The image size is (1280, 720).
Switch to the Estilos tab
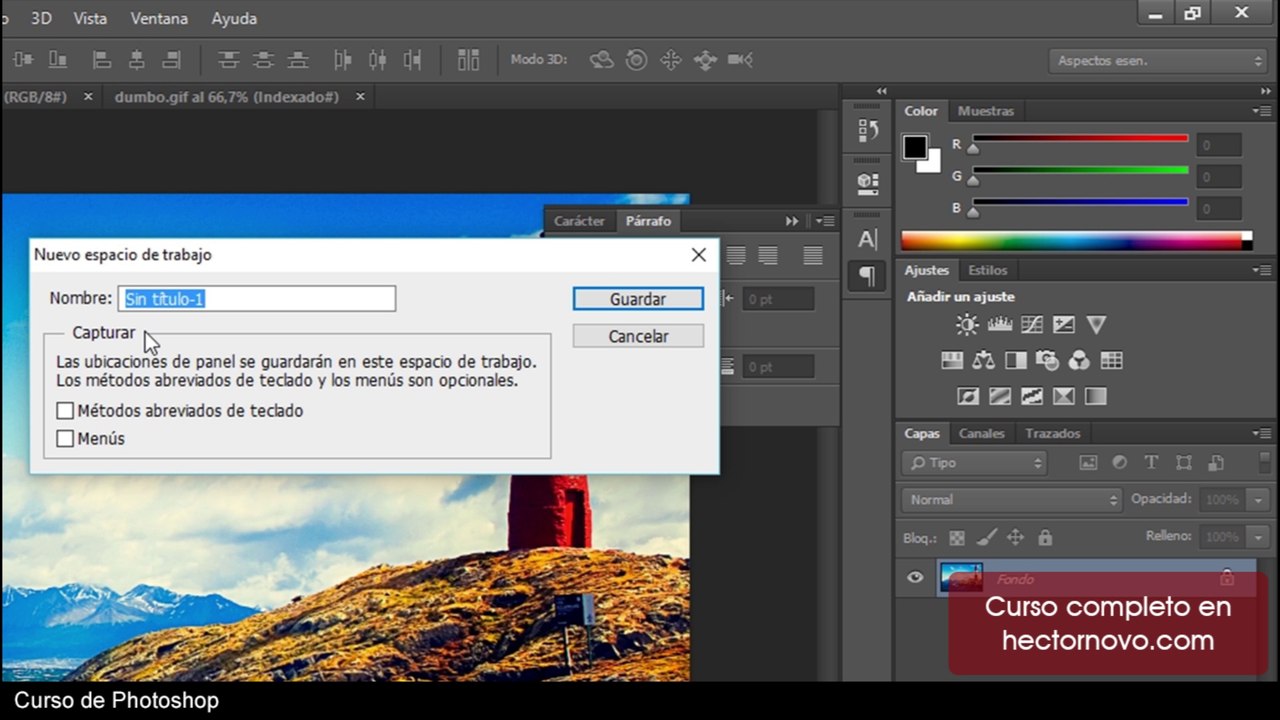[988, 270]
